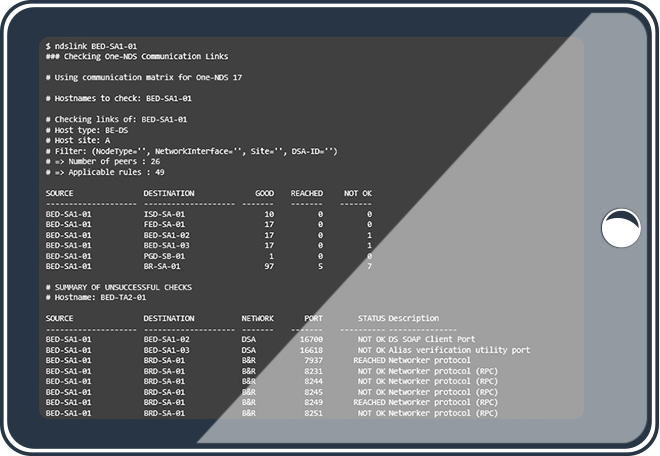Select the '# Filter: (NodeType=...' line

click(x=192, y=151)
